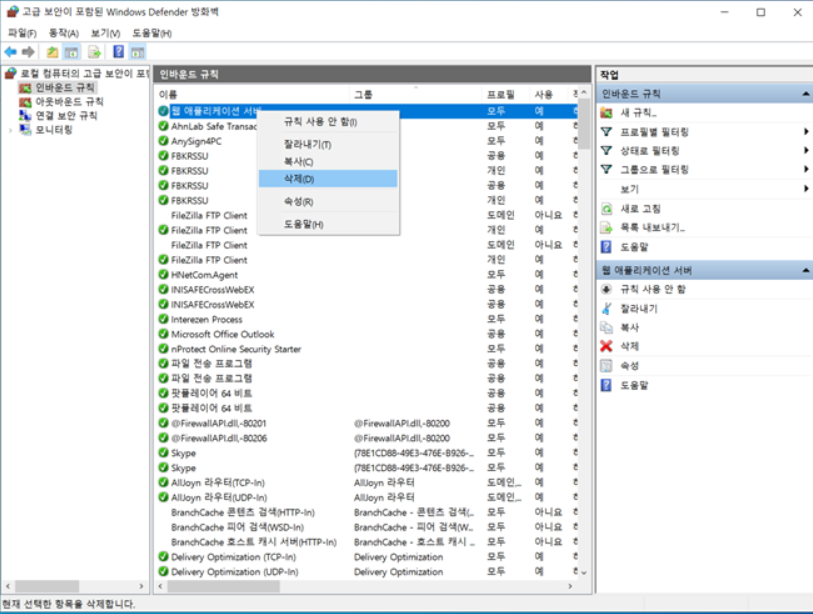
Task: Click the rule list scroll-down arrow
Action: tap(584, 573)
